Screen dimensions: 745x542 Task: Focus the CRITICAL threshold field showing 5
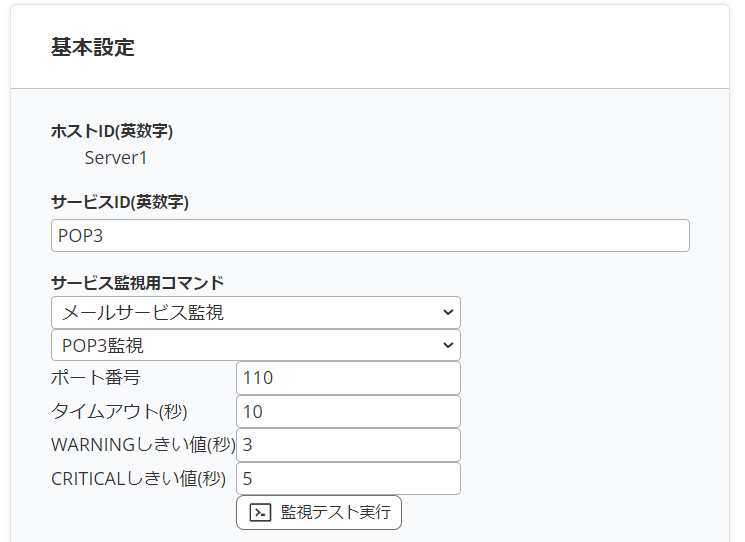pos(348,478)
